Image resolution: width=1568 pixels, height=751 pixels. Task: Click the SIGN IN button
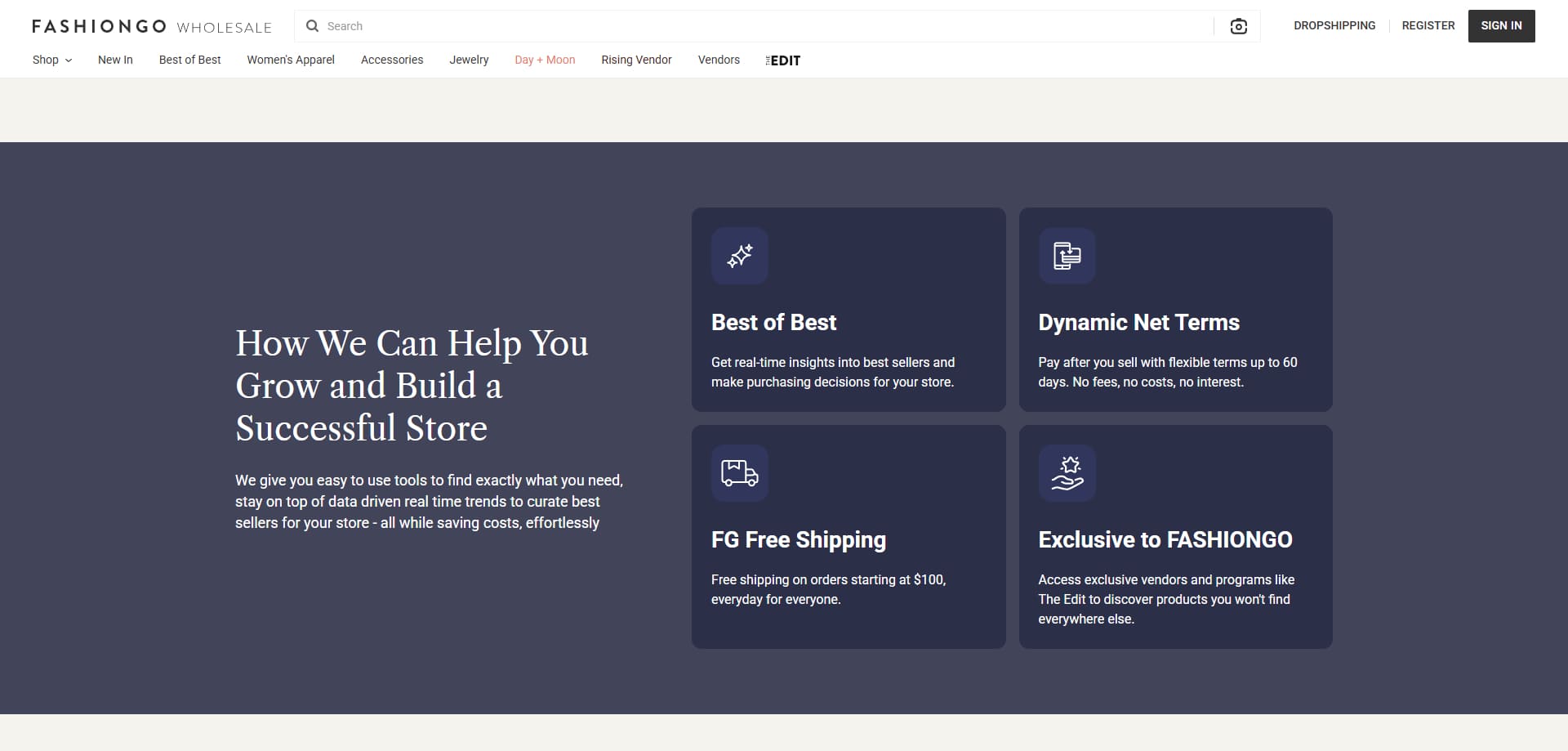click(1501, 26)
